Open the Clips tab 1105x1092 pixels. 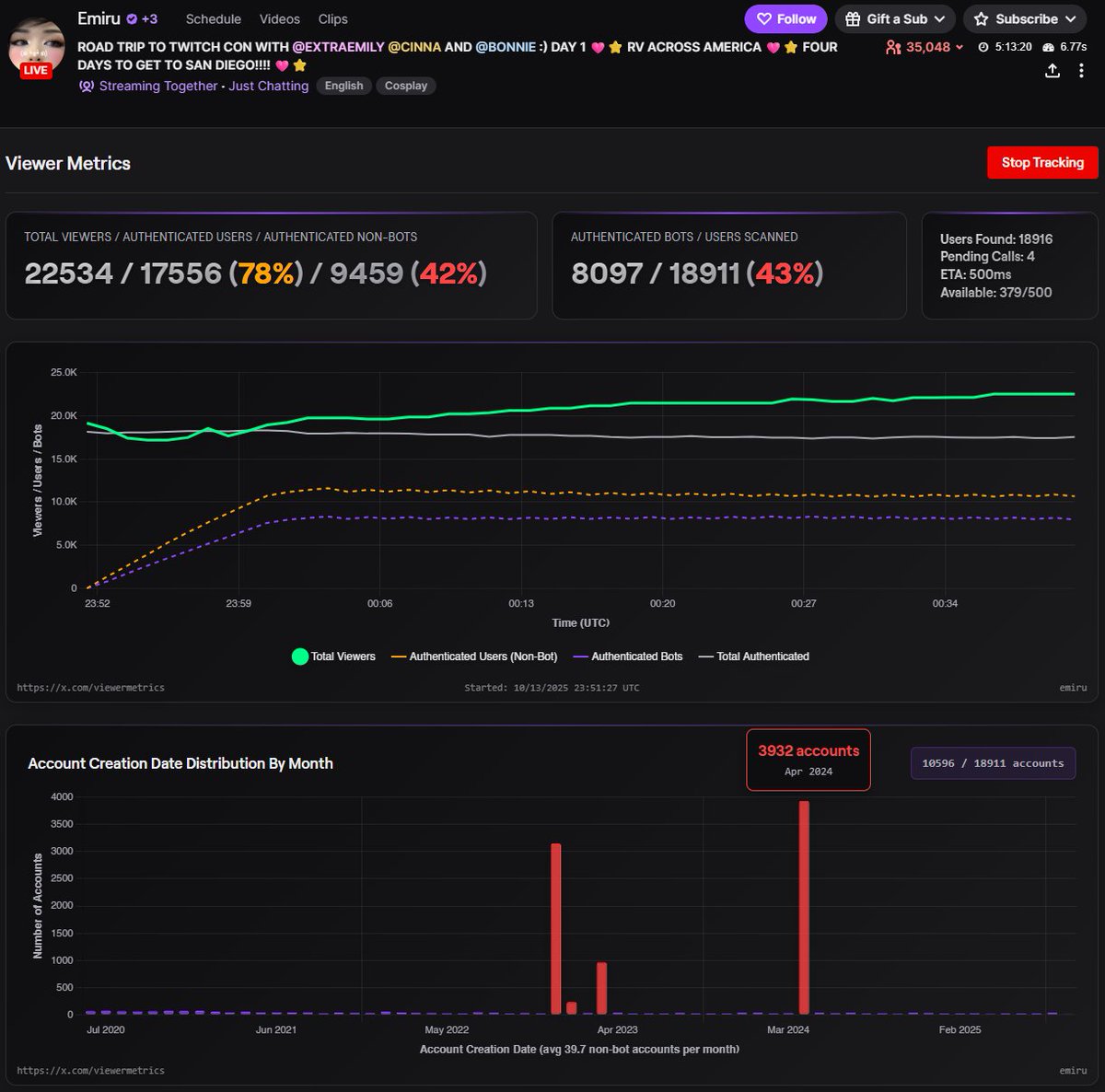(332, 18)
